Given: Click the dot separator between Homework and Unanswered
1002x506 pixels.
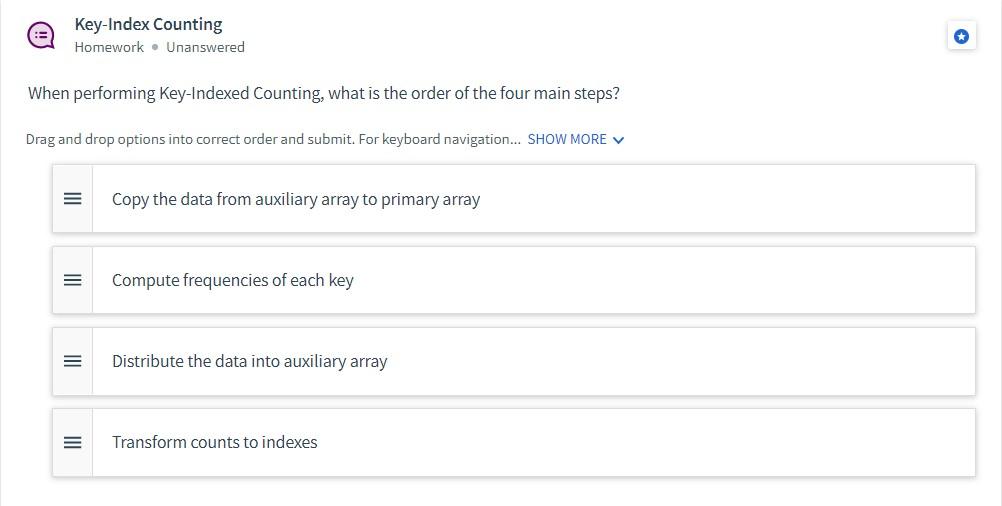Looking at the screenshot, I should pyautogui.click(x=155, y=47).
